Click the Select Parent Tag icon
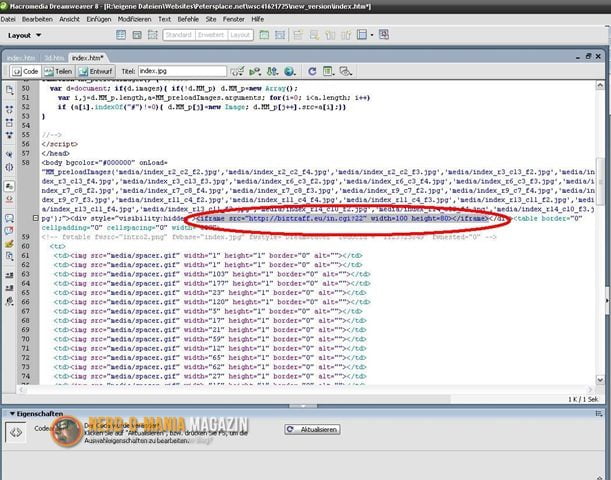 [x=9, y=154]
